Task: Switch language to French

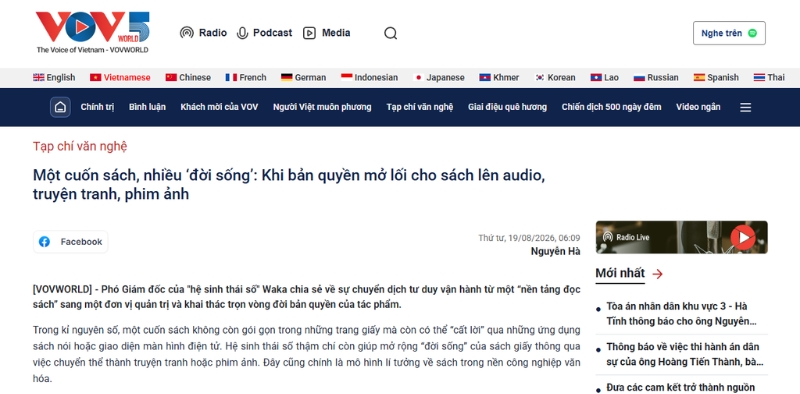Action: [246, 78]
